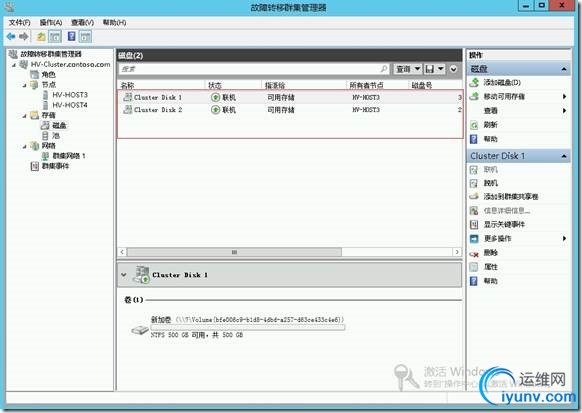The width and height of the screenshot is (582, 413).
Task: Click 帮助 under the 磁盘 actions
Action: (490, 139)
